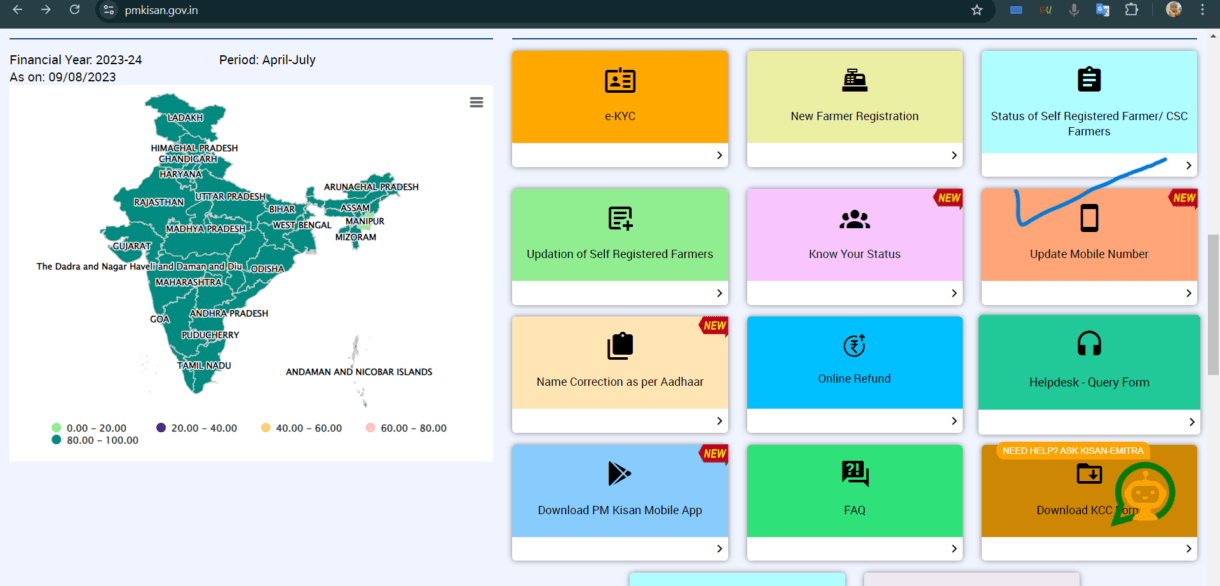Open the Download PM Kisan Mobile App link

(x=620, y=510)
